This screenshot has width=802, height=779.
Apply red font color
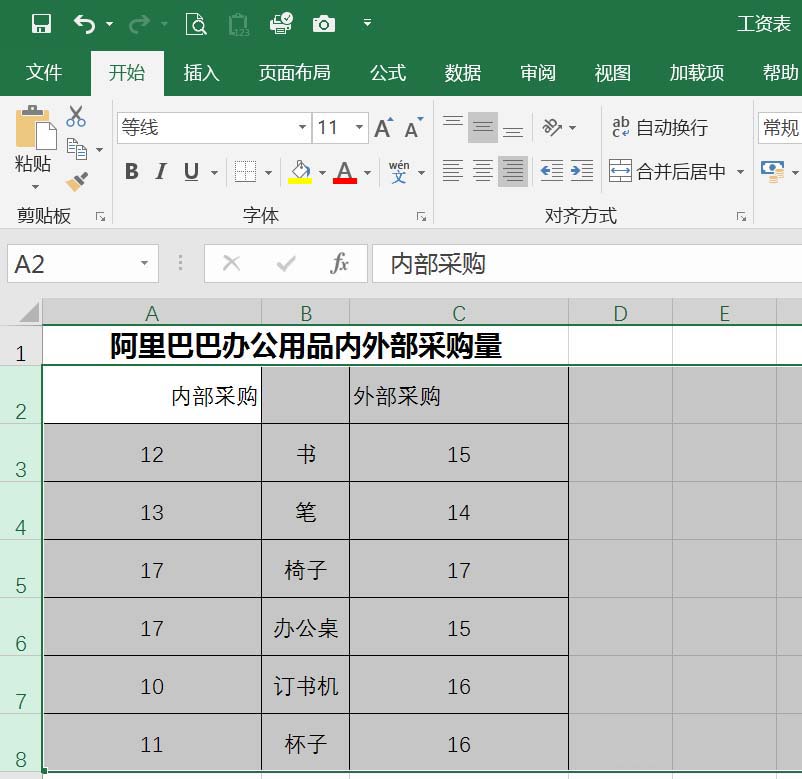pos(345,171)
